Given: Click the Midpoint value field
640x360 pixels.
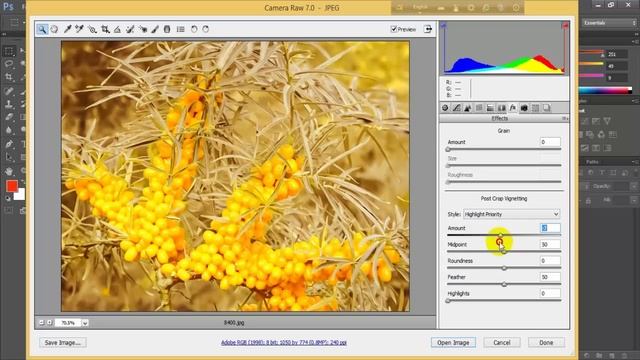Looking at the screenshot, I should pos(550,244).
